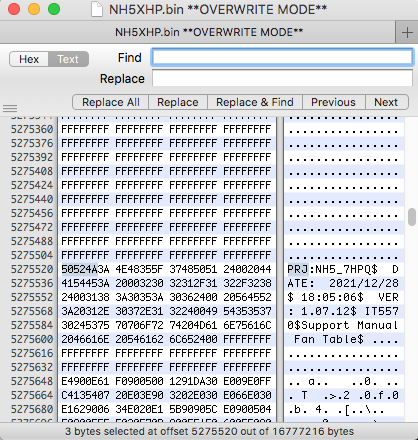
Task: Click the offset label 5275440
Action: [x=32, y=199]
